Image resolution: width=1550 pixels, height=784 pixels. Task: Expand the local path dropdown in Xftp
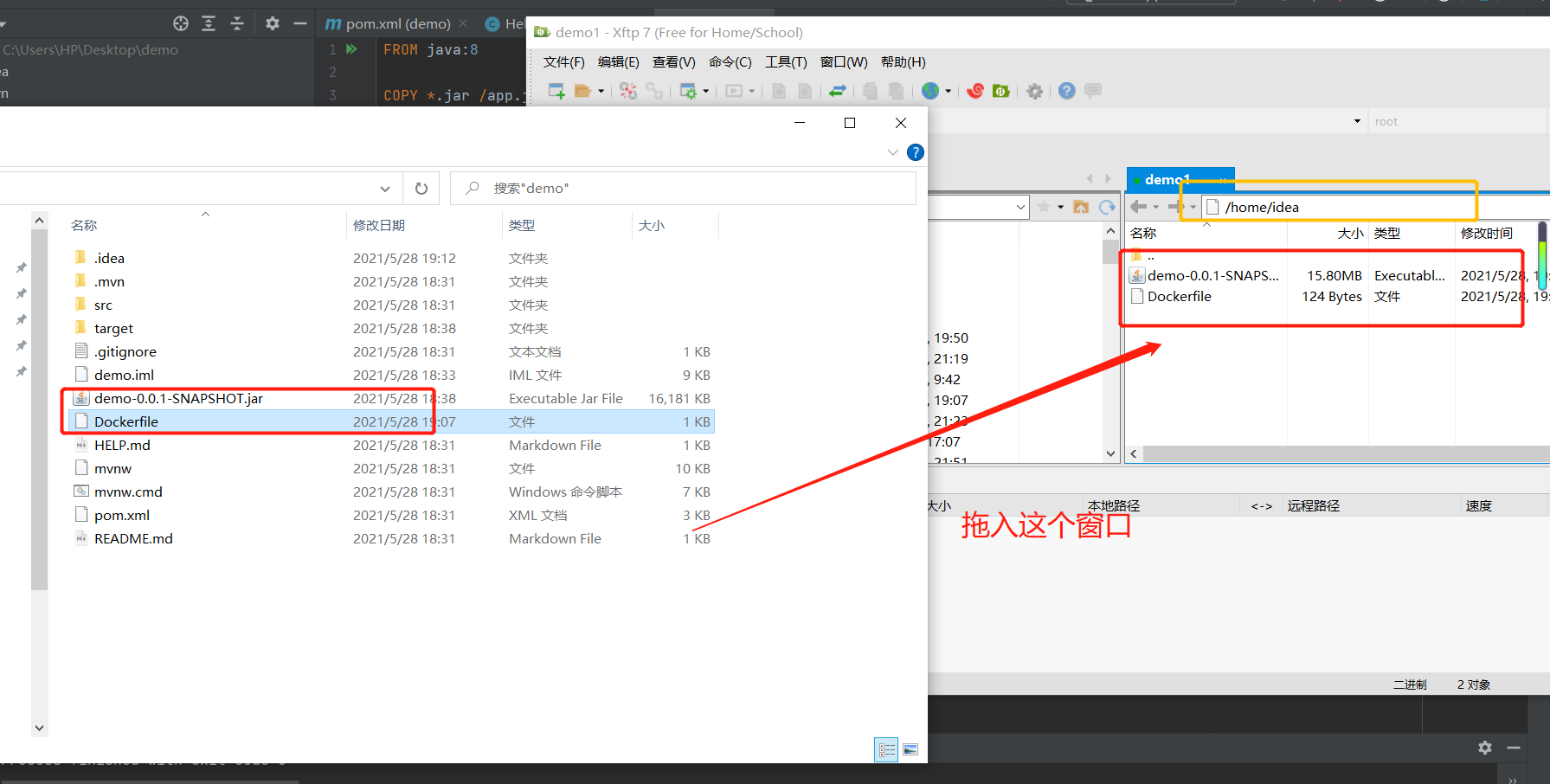click(x=1020, y=207)
